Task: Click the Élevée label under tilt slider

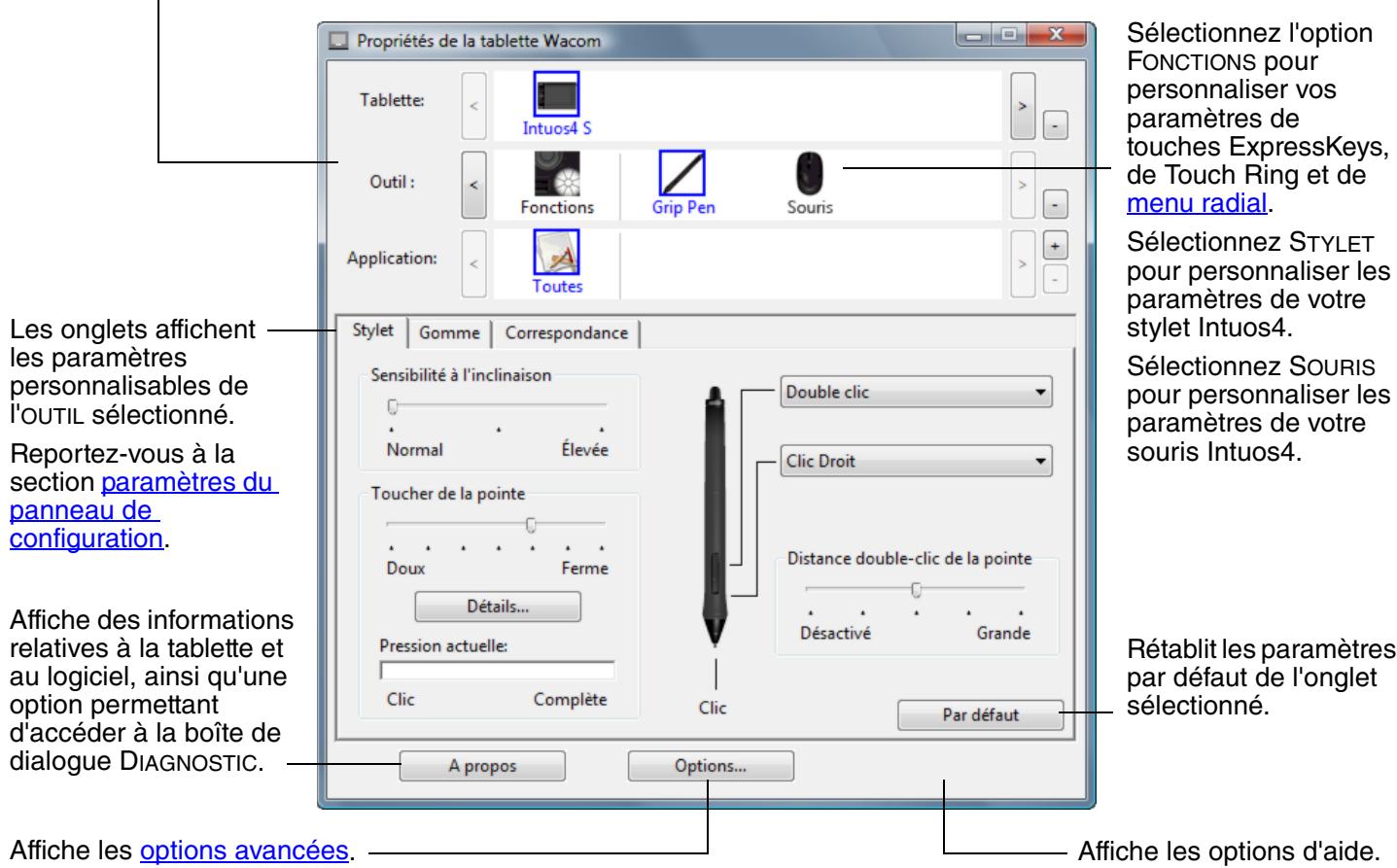Action: (x=584, y=450)
